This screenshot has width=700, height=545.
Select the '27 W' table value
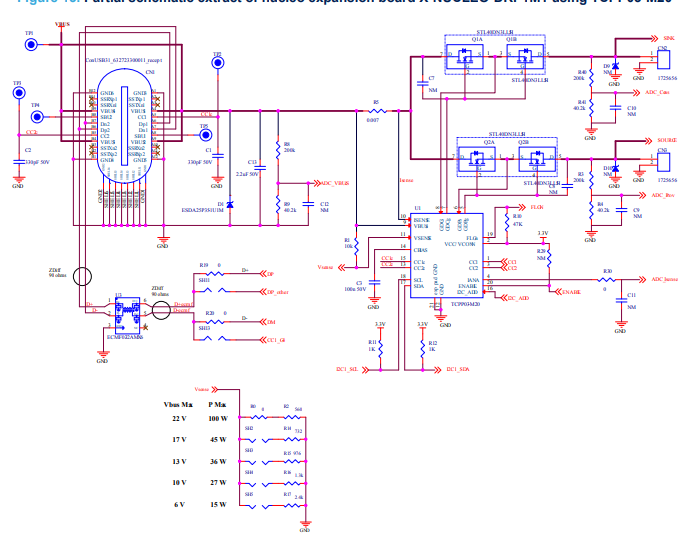(x=218, y=483)
